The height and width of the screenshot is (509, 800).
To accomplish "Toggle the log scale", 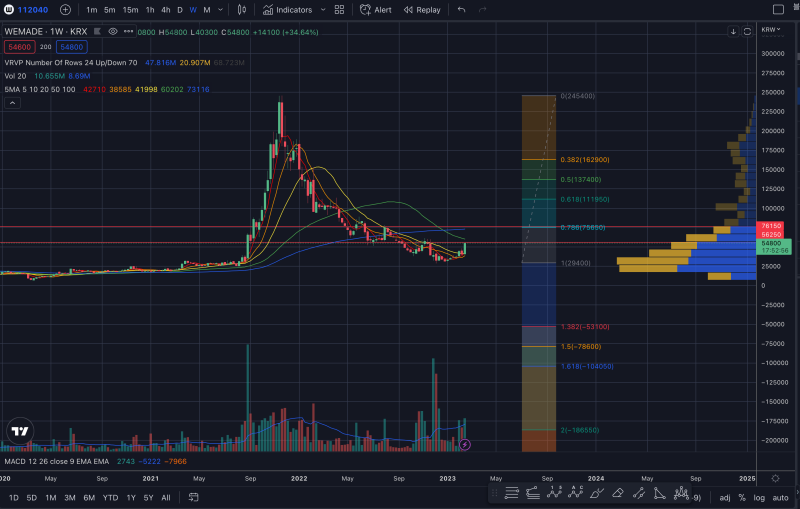I will 759,498.
